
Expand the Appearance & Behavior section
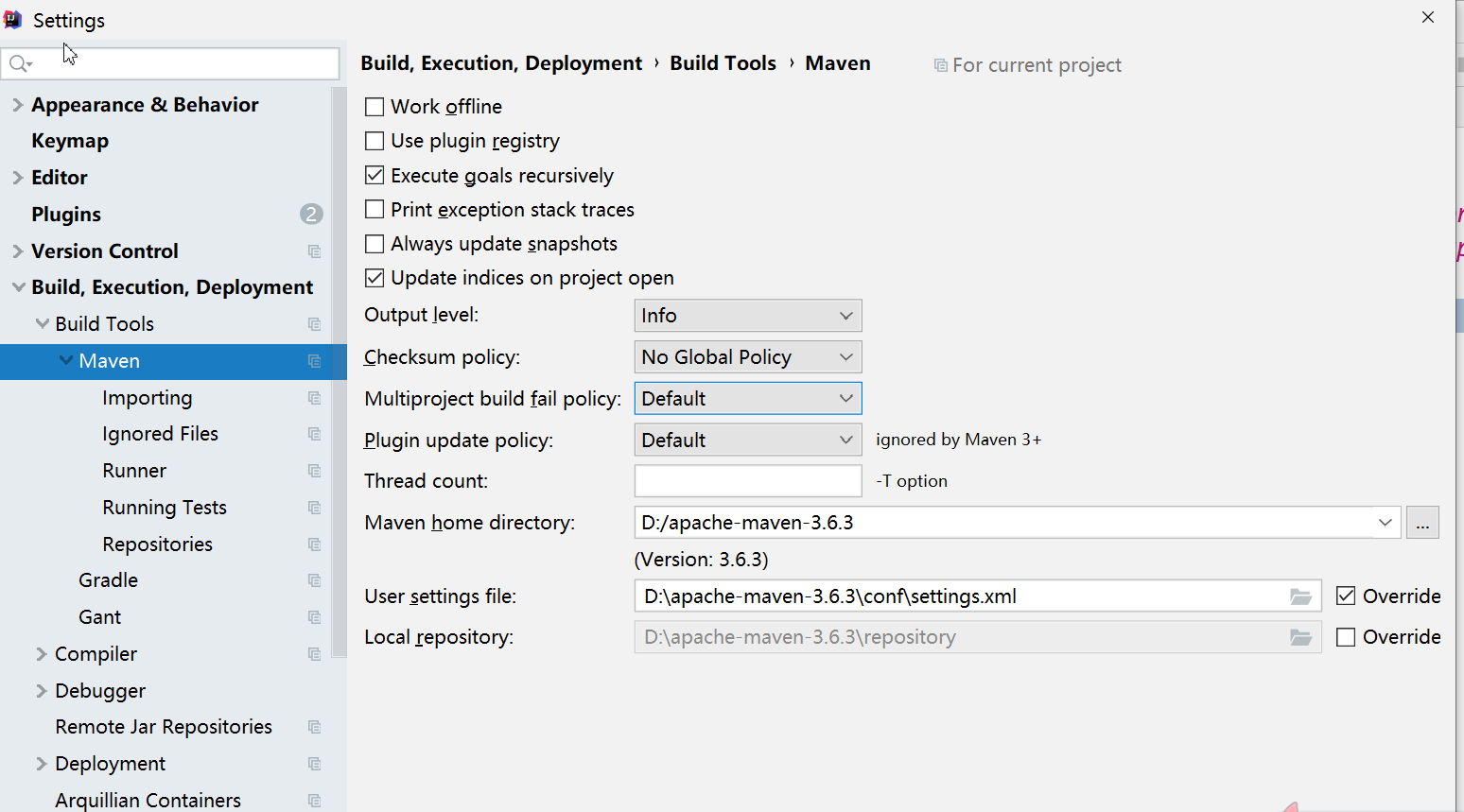click(x=18, y=105)
